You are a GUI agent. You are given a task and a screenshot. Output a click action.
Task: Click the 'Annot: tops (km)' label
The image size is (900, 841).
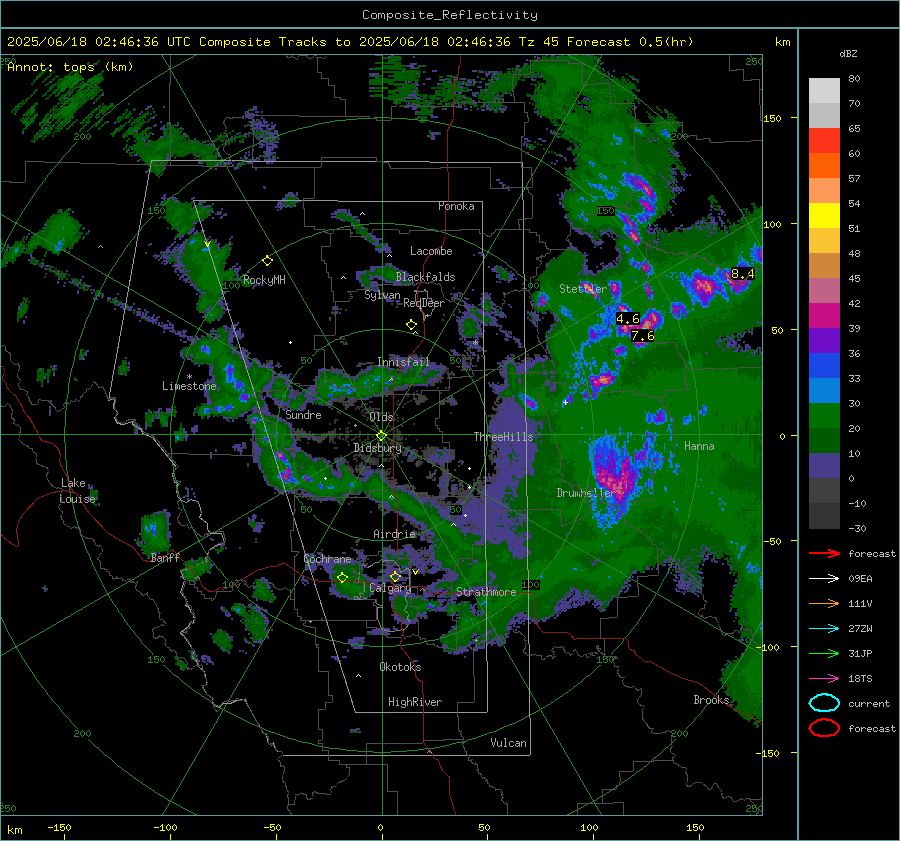point(70,67)
